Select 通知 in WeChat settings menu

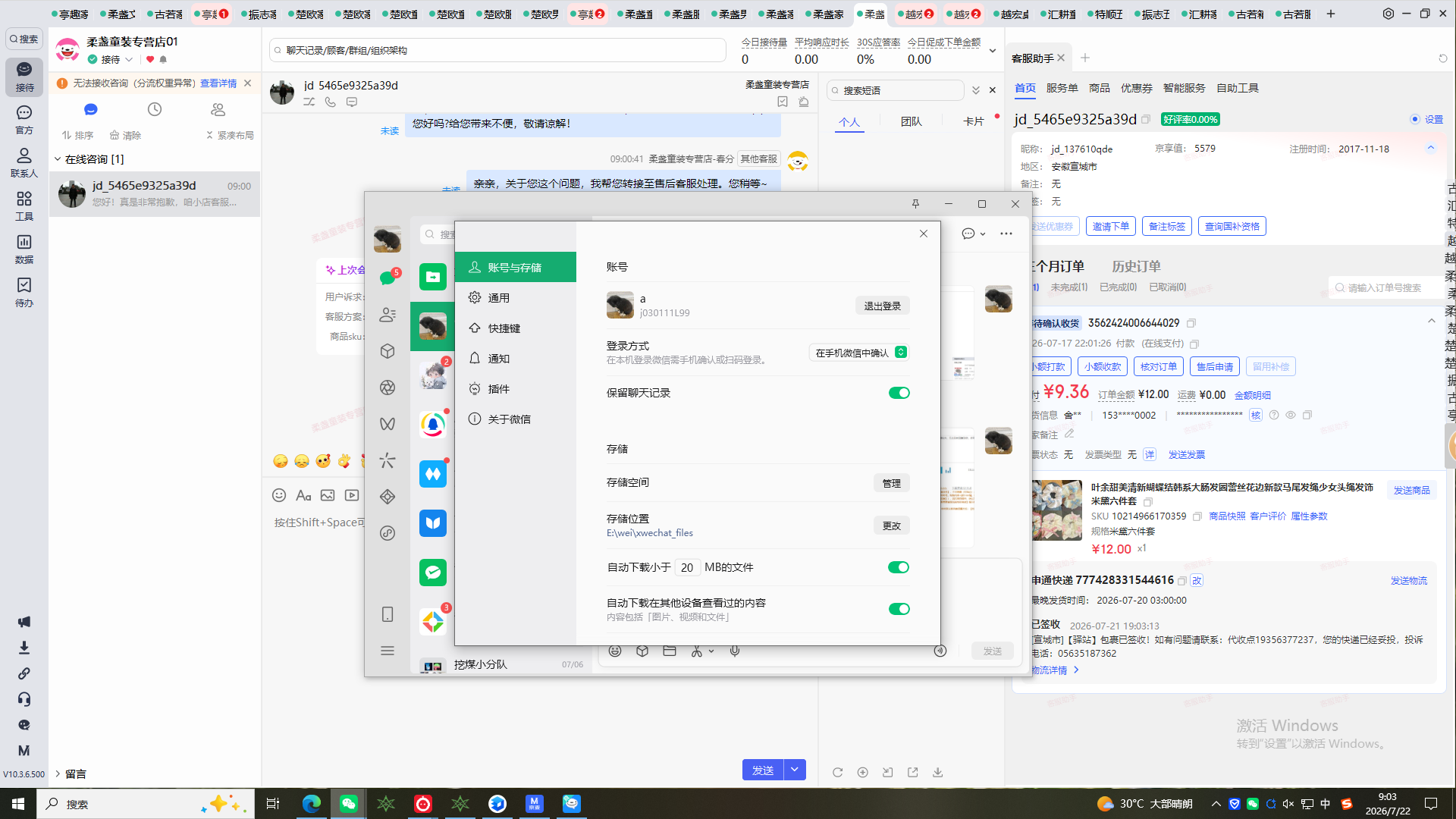click(516, 359)
